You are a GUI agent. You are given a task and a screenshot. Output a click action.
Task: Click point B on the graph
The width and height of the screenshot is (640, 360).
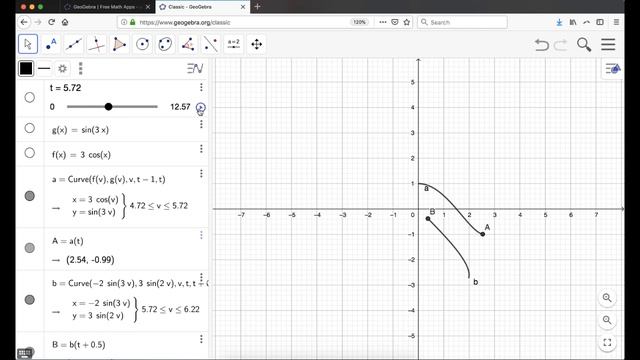[x=428, y=219]
